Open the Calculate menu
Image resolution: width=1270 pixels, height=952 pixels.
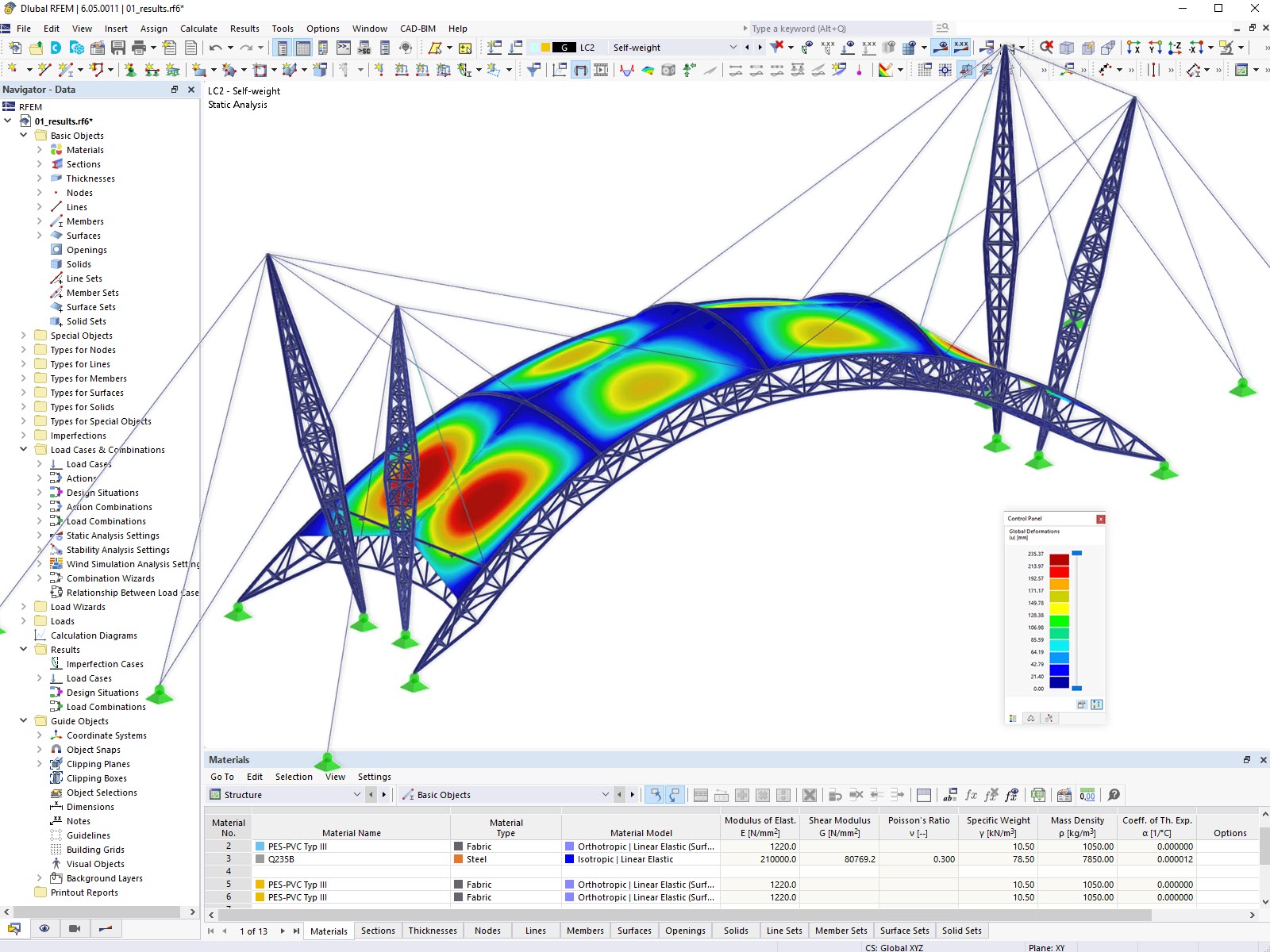pyautogui.click(x=198, y=29)
